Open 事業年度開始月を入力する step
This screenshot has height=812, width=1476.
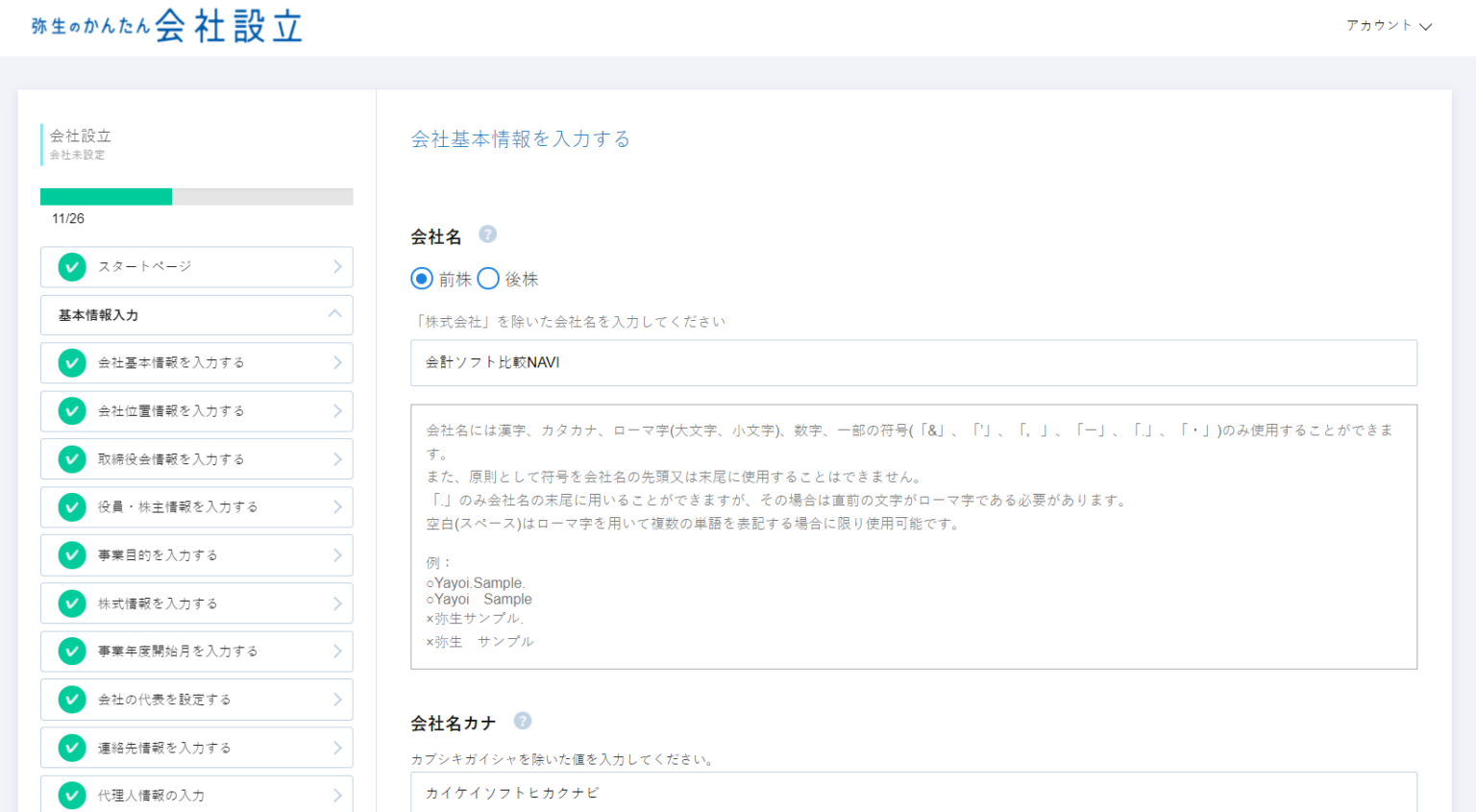click(x=178, y=652)
